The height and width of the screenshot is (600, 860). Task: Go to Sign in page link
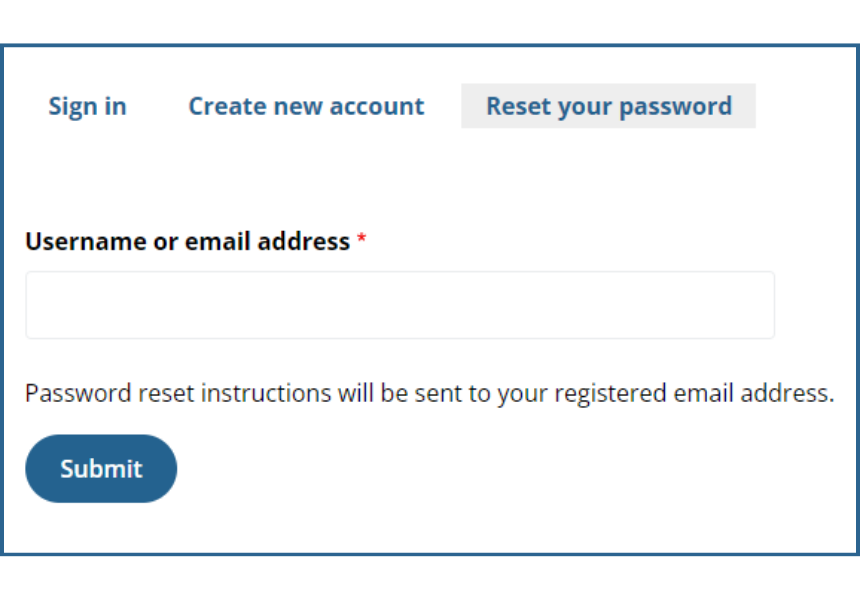[x=87, y=106]
